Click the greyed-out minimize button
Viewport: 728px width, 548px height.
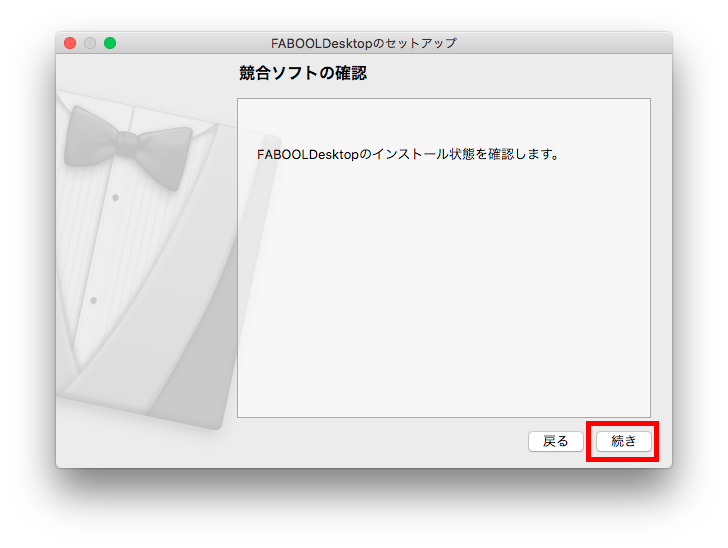point(90,43)
